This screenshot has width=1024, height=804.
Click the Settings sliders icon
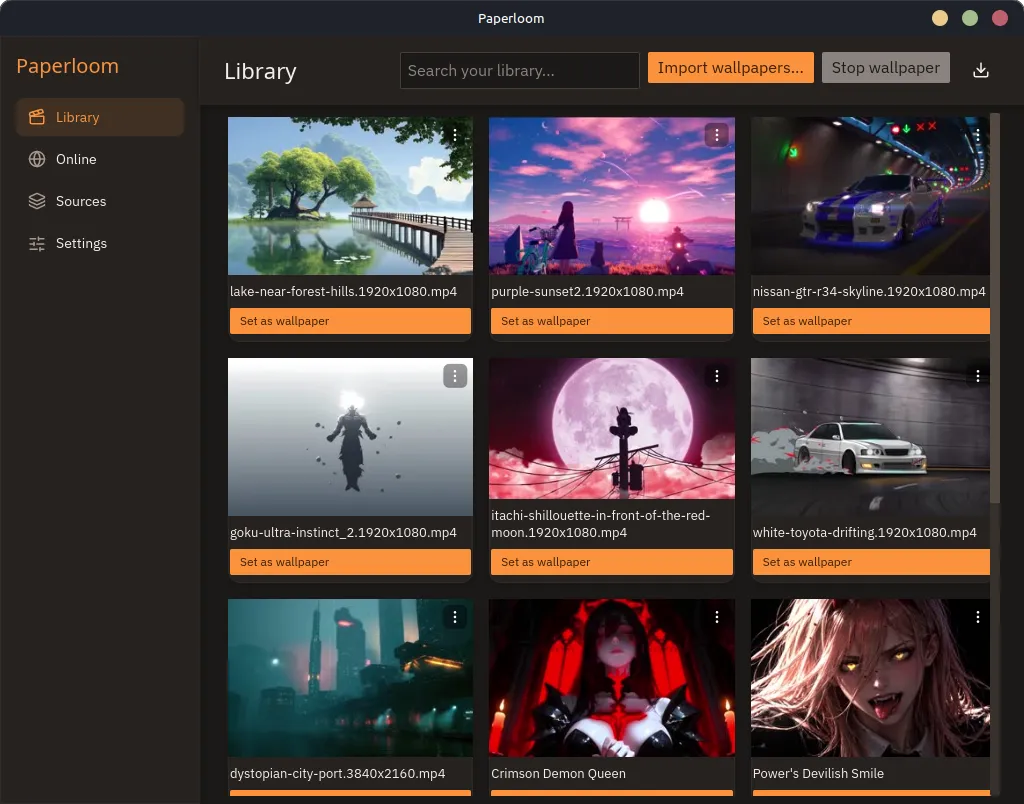coord(37,244)
